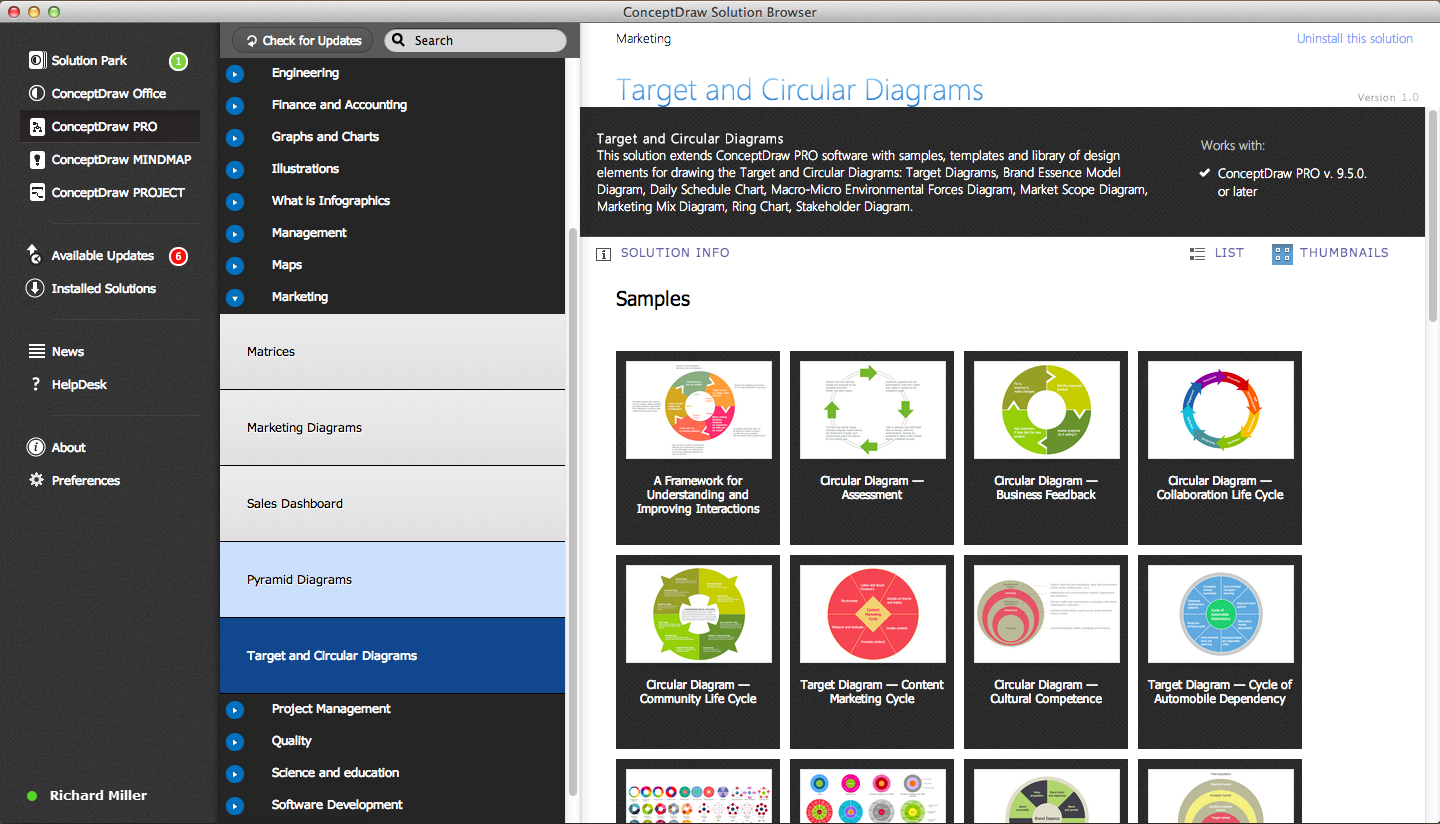The height and width of the screenshot is (824, 1440).
Task: Click the solutions list scrollbar
Action: (573, 510)
